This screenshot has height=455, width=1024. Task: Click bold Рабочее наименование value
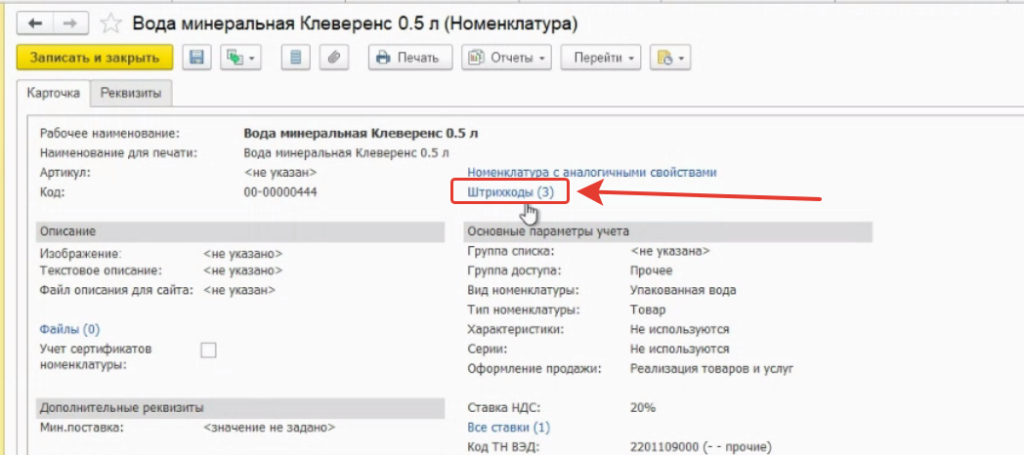pos(360,134)
